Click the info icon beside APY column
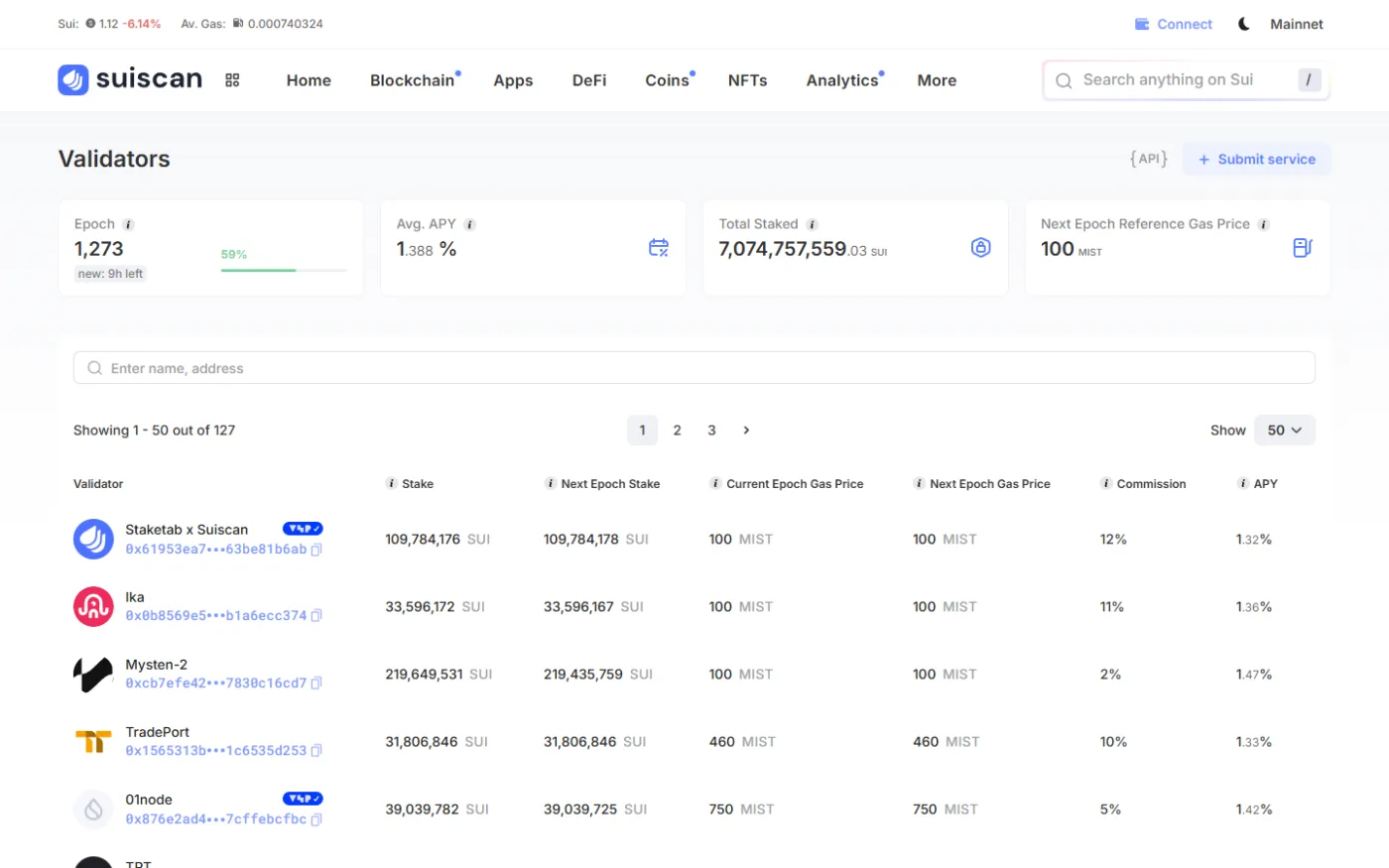The image size is (1389, 868). 1243,483
